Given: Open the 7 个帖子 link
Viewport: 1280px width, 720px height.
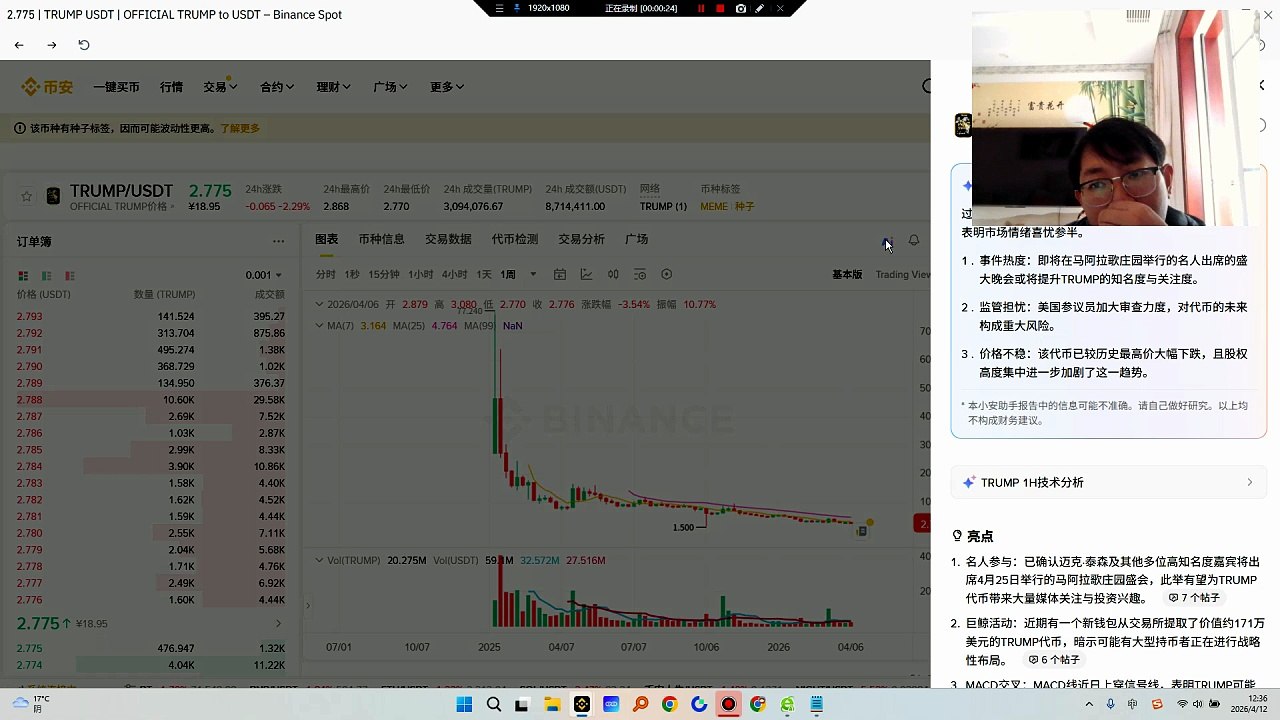Looking at the screenshot, I should 1194,598.
